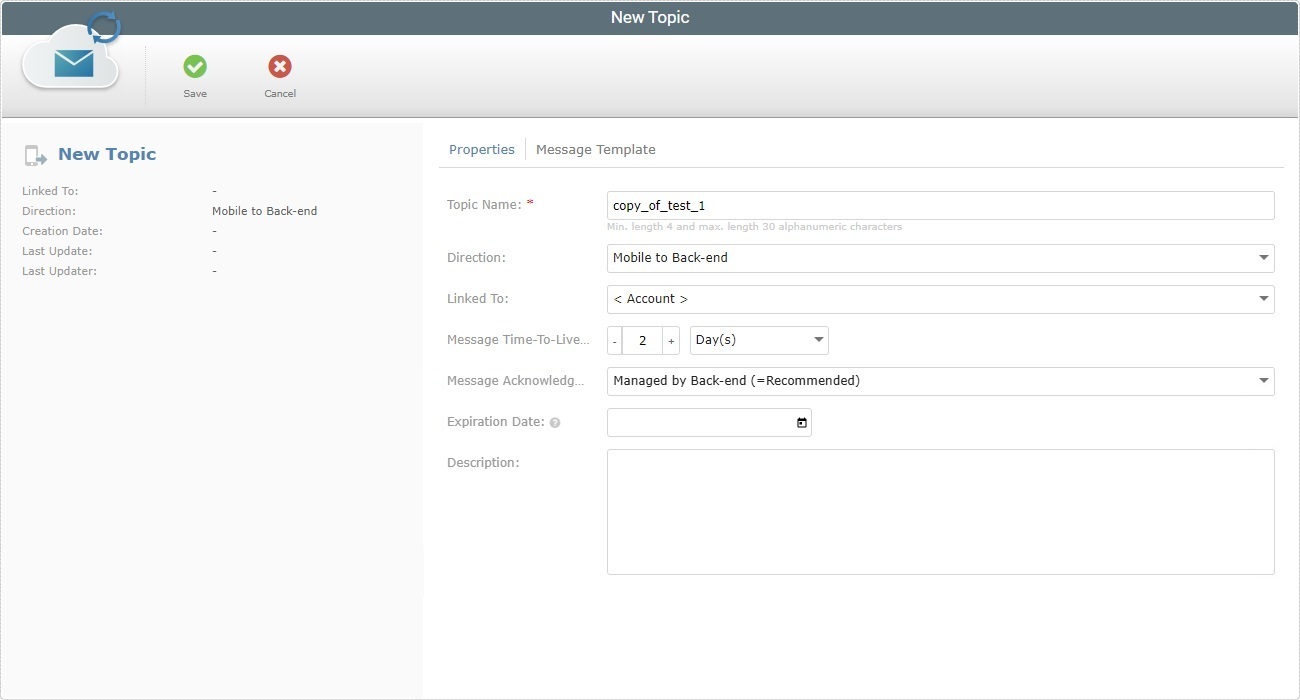Click the cloud email application logo
The width and height of the screenshot is (1300, 700).
pyautogui.click(x=70, y=62)
